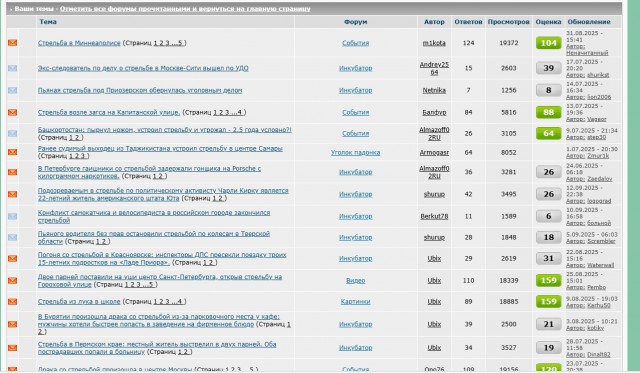The height and width of the screenshot is (373, 640).
Task: Open topic about экс-следователь Москва-Сити
Action: pos(143,68)
